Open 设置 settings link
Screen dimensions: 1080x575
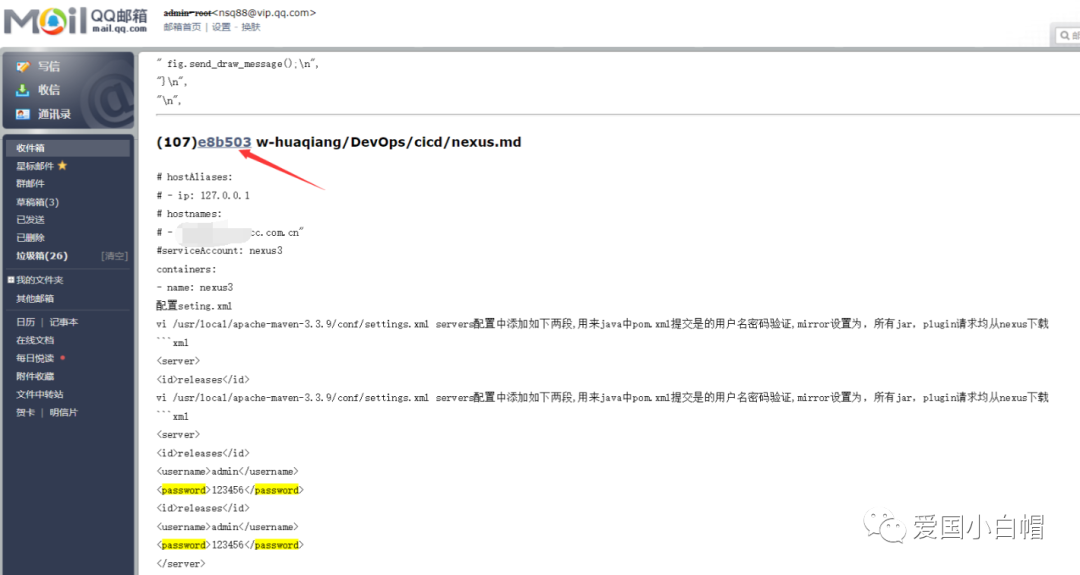221,27
